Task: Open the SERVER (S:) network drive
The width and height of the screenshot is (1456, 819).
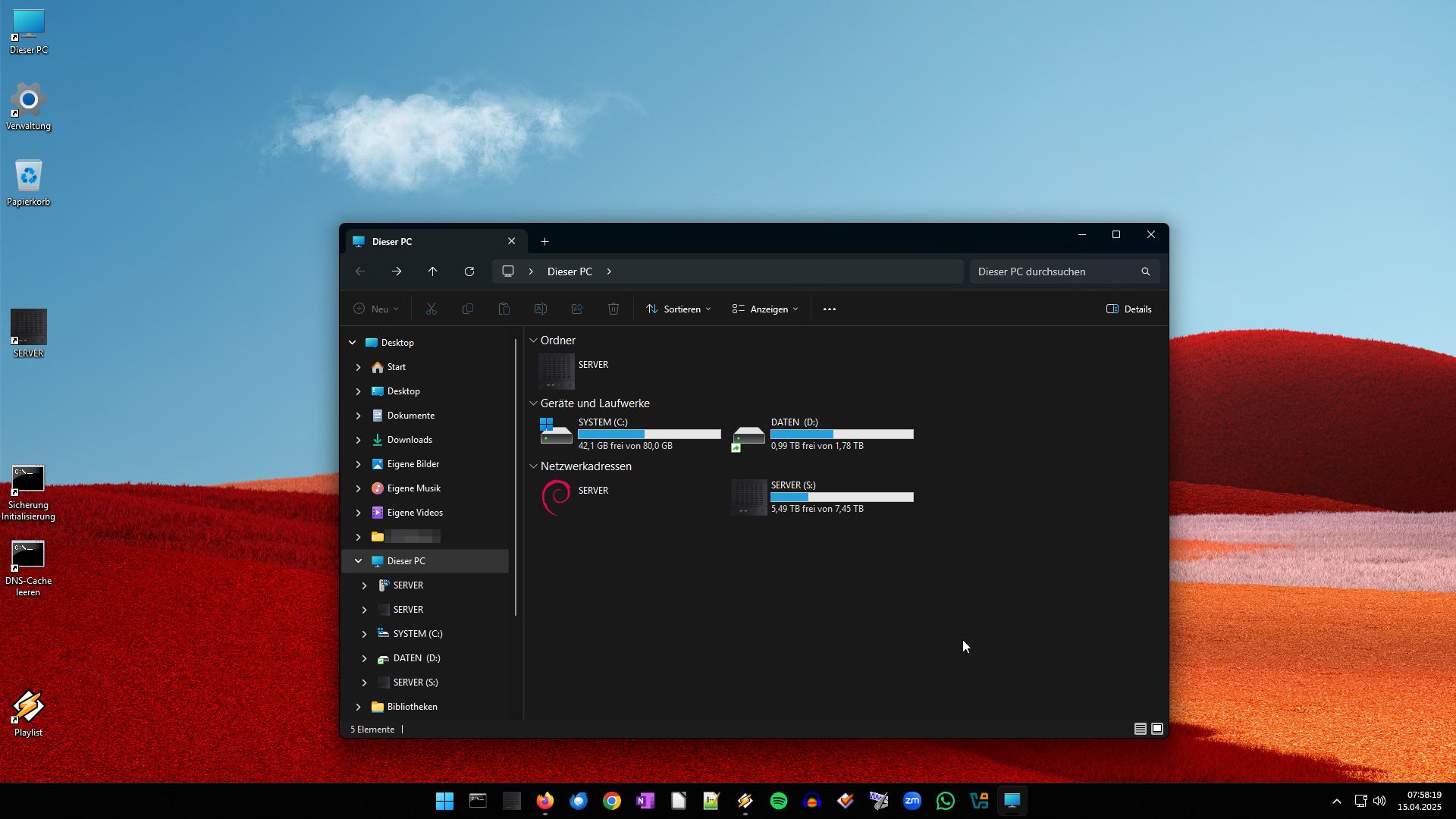Action: click(749, 497)
